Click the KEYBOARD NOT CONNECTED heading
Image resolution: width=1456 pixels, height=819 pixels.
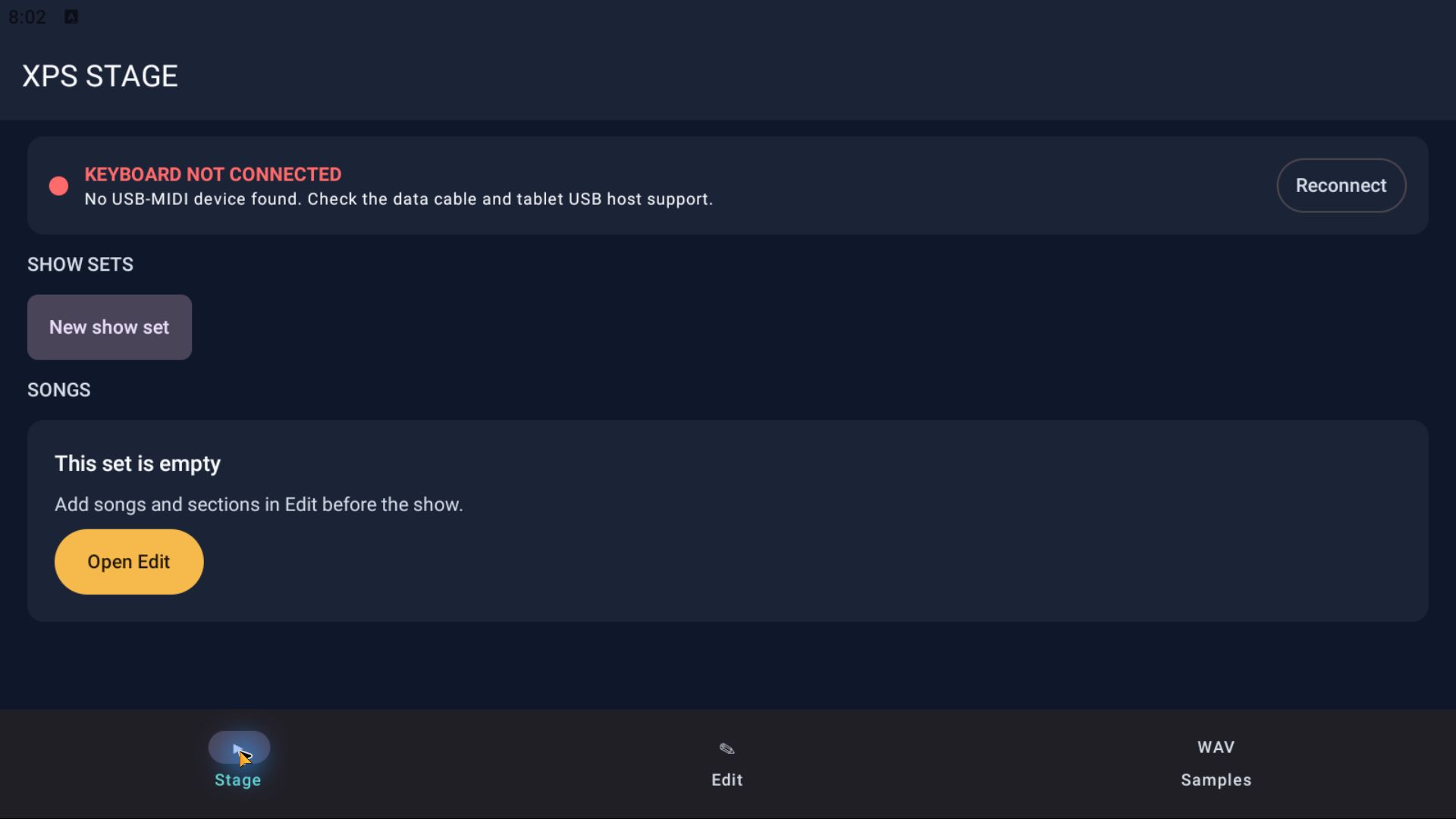tap(212, 174)
